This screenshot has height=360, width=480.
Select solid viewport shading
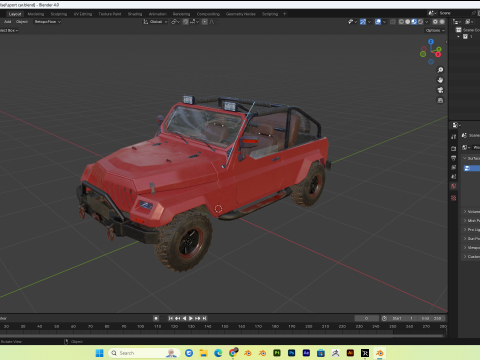pos(408,22)
